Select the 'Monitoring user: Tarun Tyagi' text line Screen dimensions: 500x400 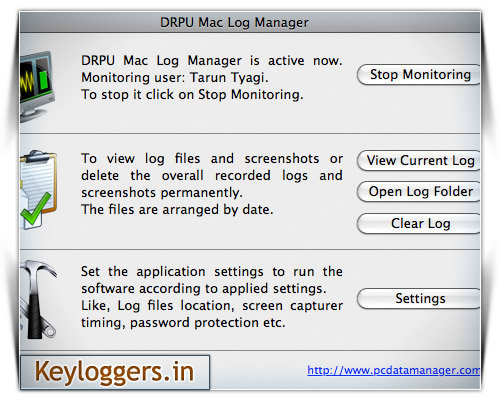(x=175, y=78)
